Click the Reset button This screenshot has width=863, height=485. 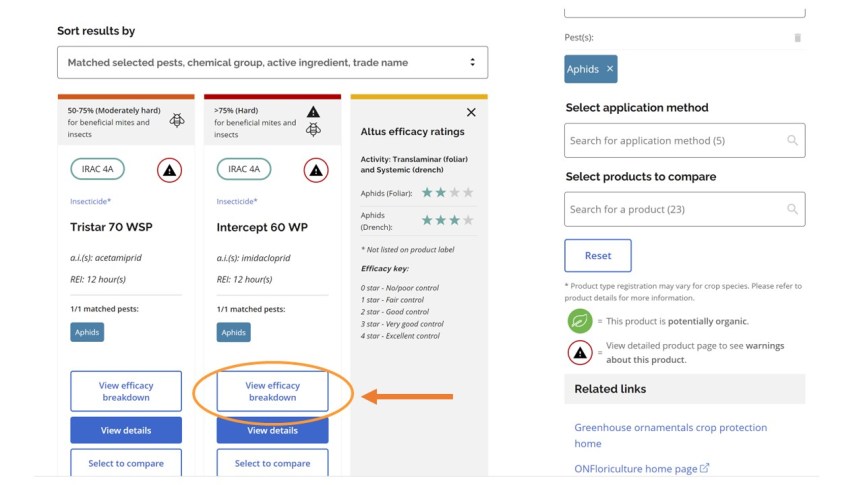(598, 255)
